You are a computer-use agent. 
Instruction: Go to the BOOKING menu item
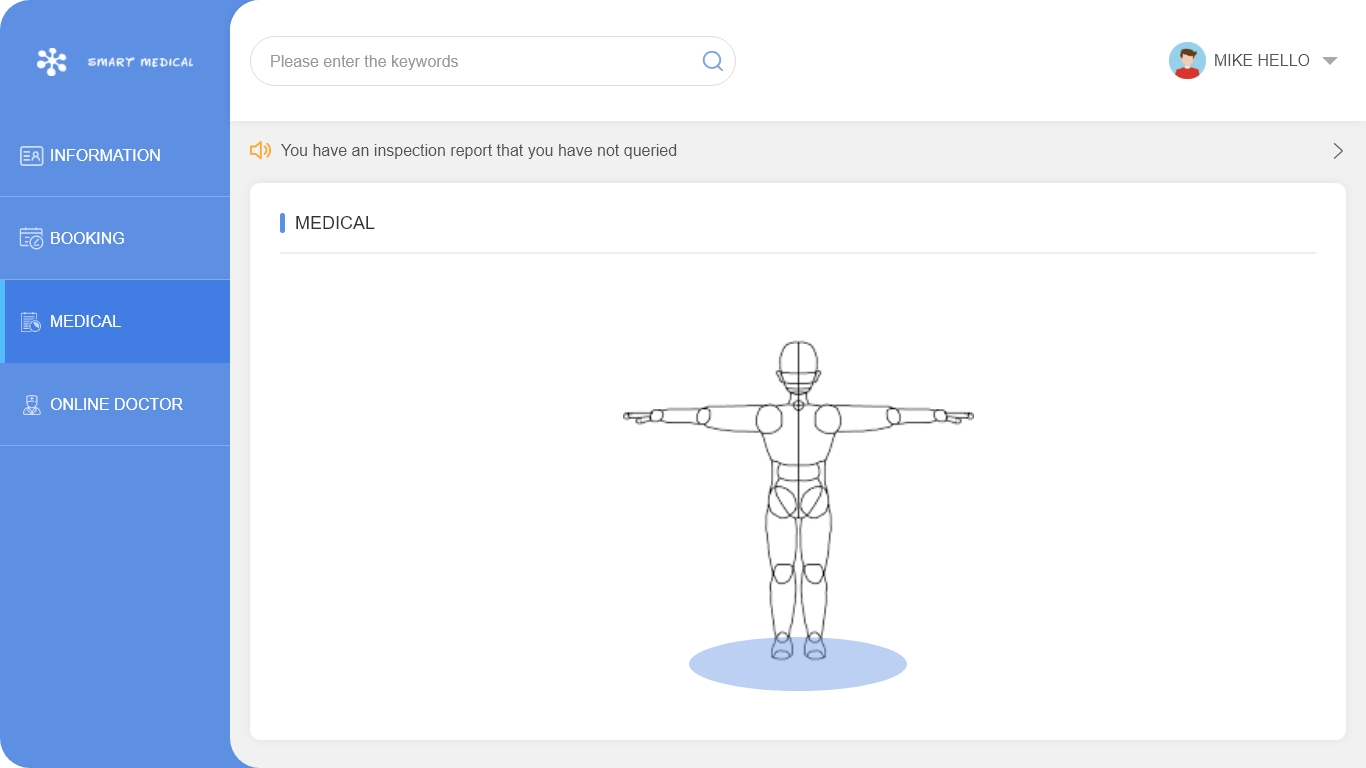87,239
